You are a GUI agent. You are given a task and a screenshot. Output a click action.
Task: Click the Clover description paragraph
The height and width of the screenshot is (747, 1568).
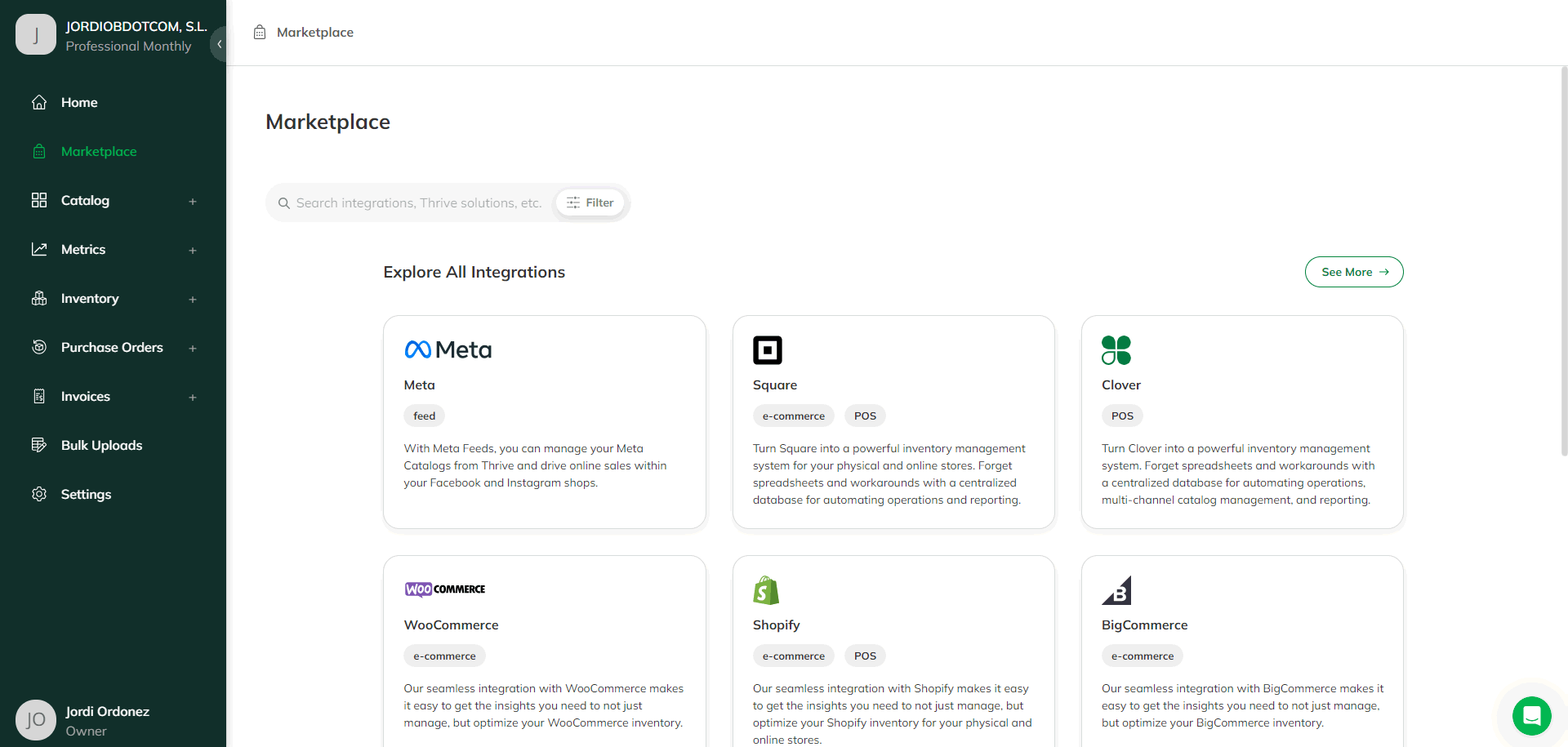(1238, 474)
